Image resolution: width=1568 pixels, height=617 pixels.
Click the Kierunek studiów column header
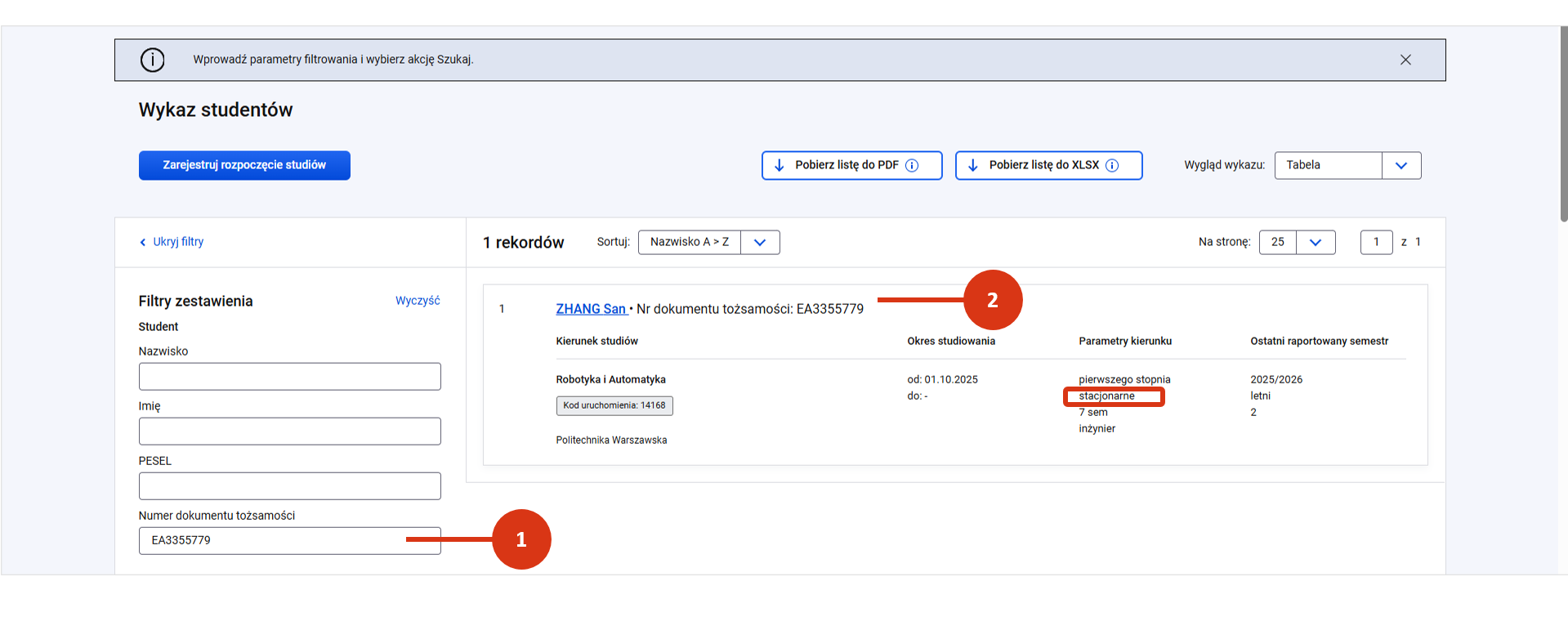click(x=597, y=341)
